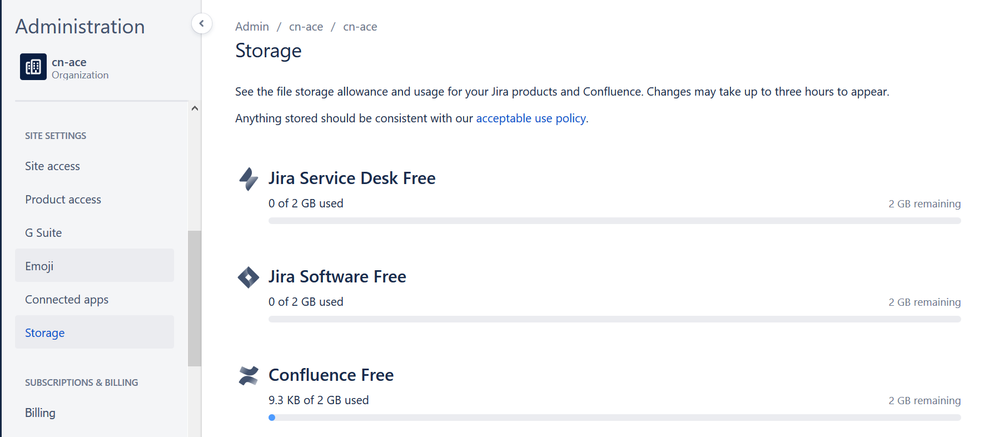The width and height of the screenshot is (999, 437).
Task: Open Connected apps page
Action: tap(94, 299)
